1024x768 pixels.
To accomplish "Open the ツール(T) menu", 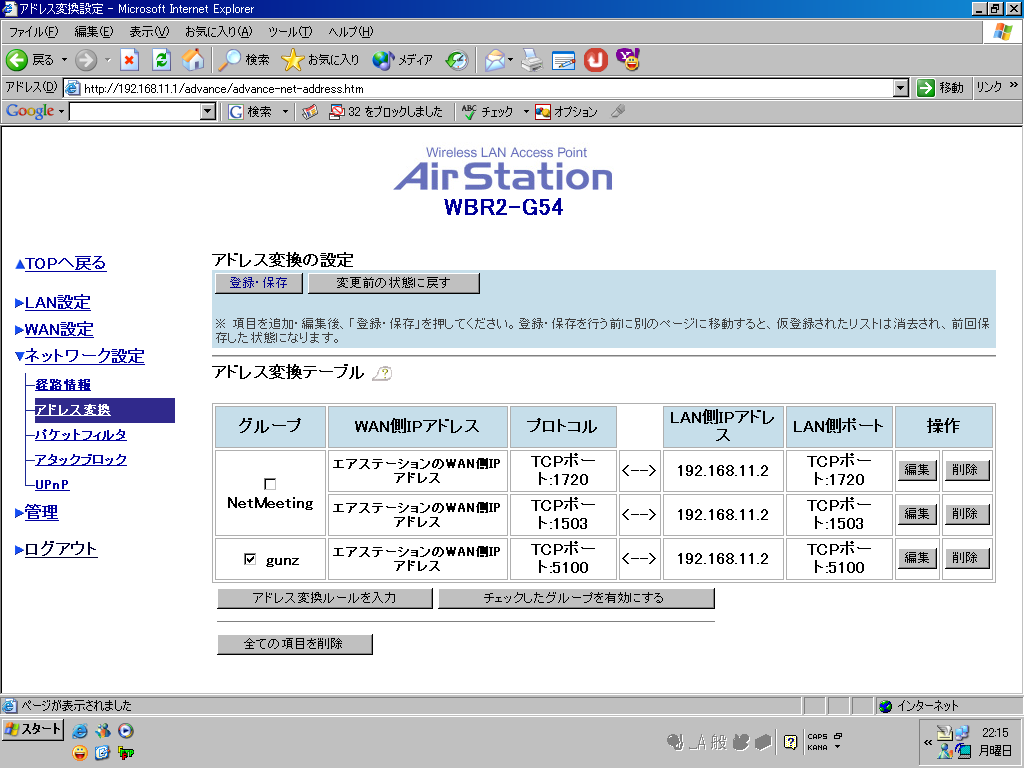I will pos(290,31).
